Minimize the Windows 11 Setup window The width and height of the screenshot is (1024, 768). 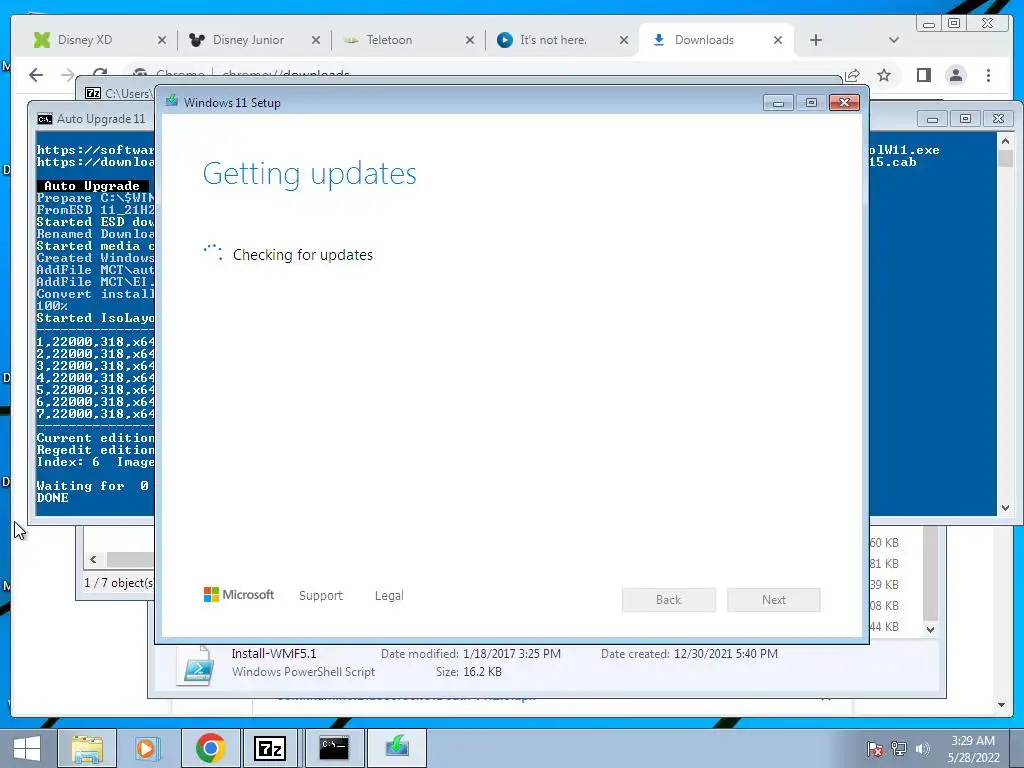coord(778,103)
